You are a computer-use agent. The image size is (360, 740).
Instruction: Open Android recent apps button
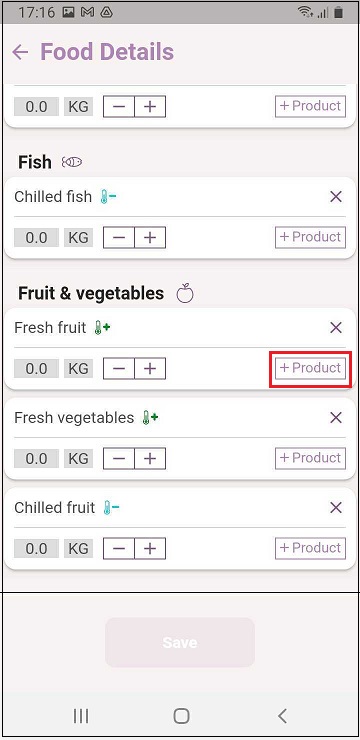click(81, 716)
